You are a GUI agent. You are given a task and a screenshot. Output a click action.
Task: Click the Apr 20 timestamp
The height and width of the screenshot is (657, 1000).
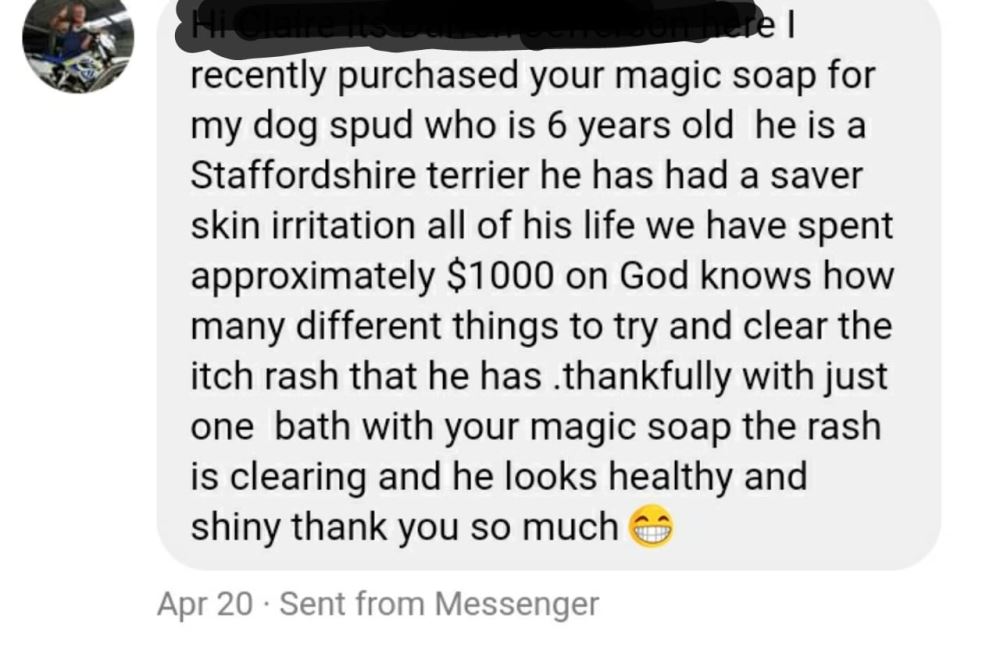(205, 603)
